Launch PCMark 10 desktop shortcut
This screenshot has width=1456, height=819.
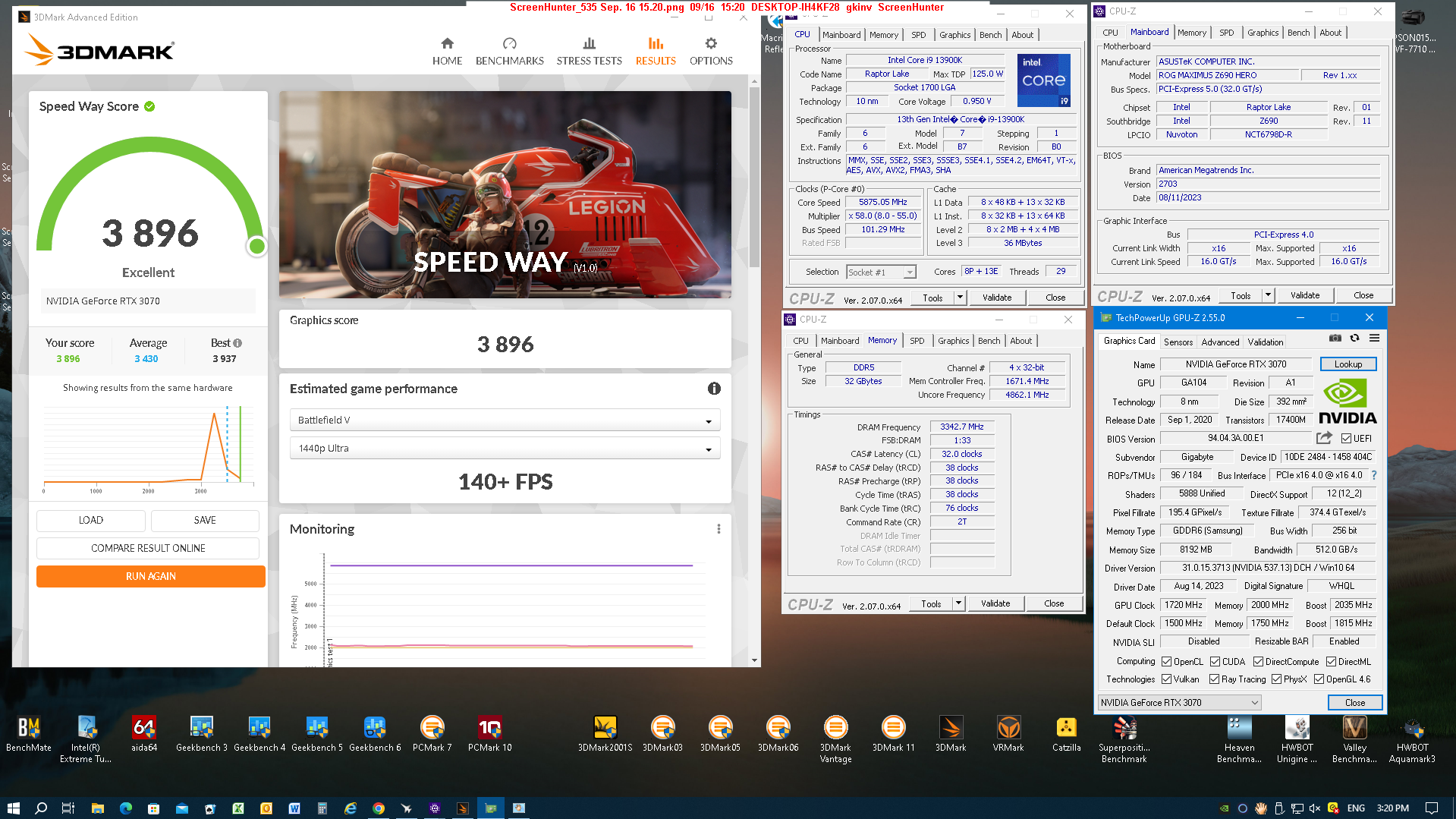pyautogui.click(x=490, y=735)
